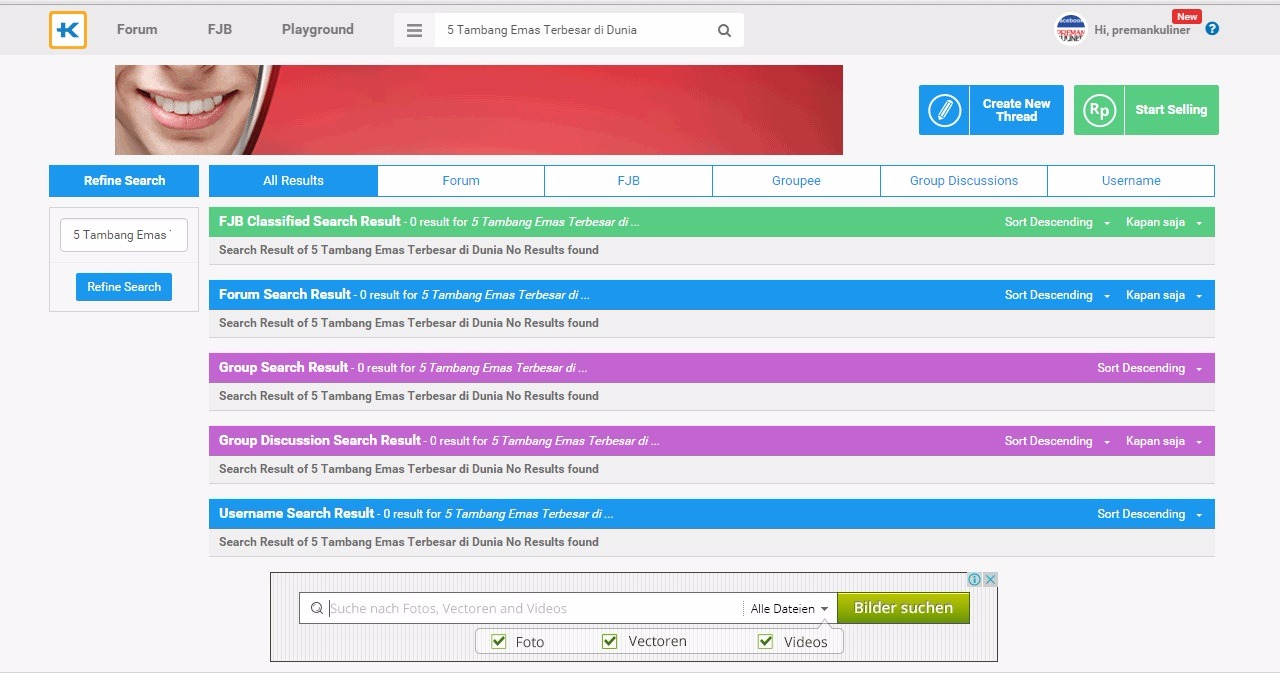Click the ad info icon
The image size is (1280, 673).
tap(974, 580)
